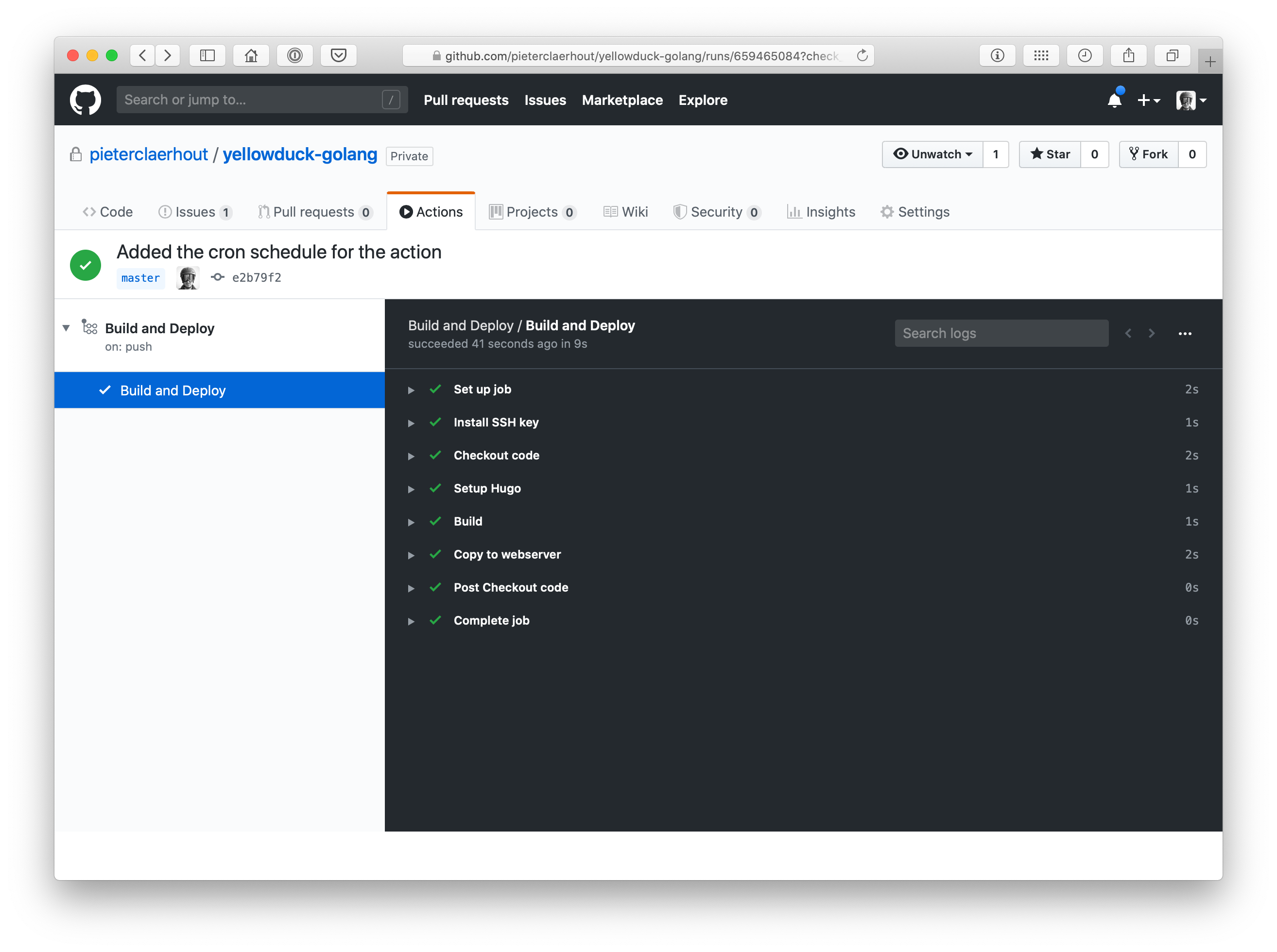Go forward with Safari forward arrow
Image resolution: width=1277 pixels, height=952 pixels.
[x=168, y=55]
